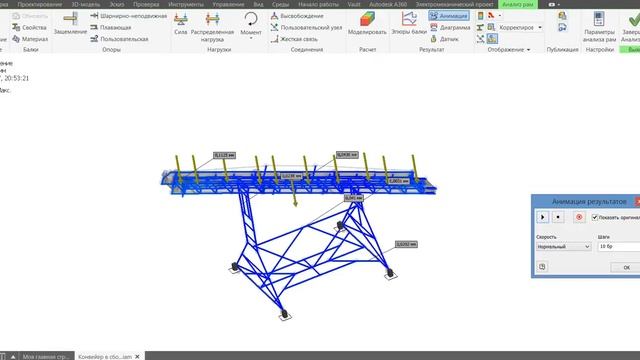Open the Инструменты ribbon tab

coord(186,4)
